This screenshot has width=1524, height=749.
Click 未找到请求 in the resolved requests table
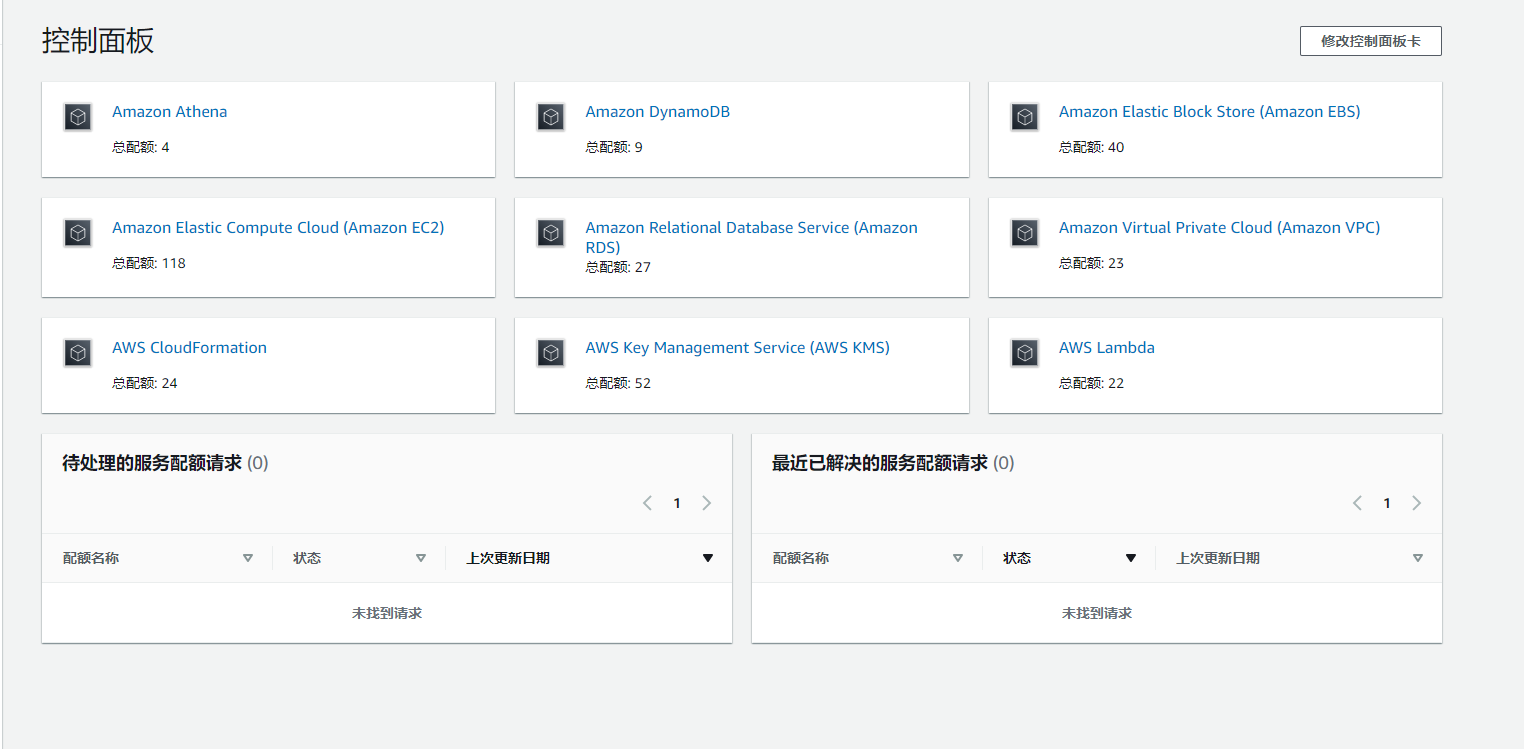[x=1097, y=613]
